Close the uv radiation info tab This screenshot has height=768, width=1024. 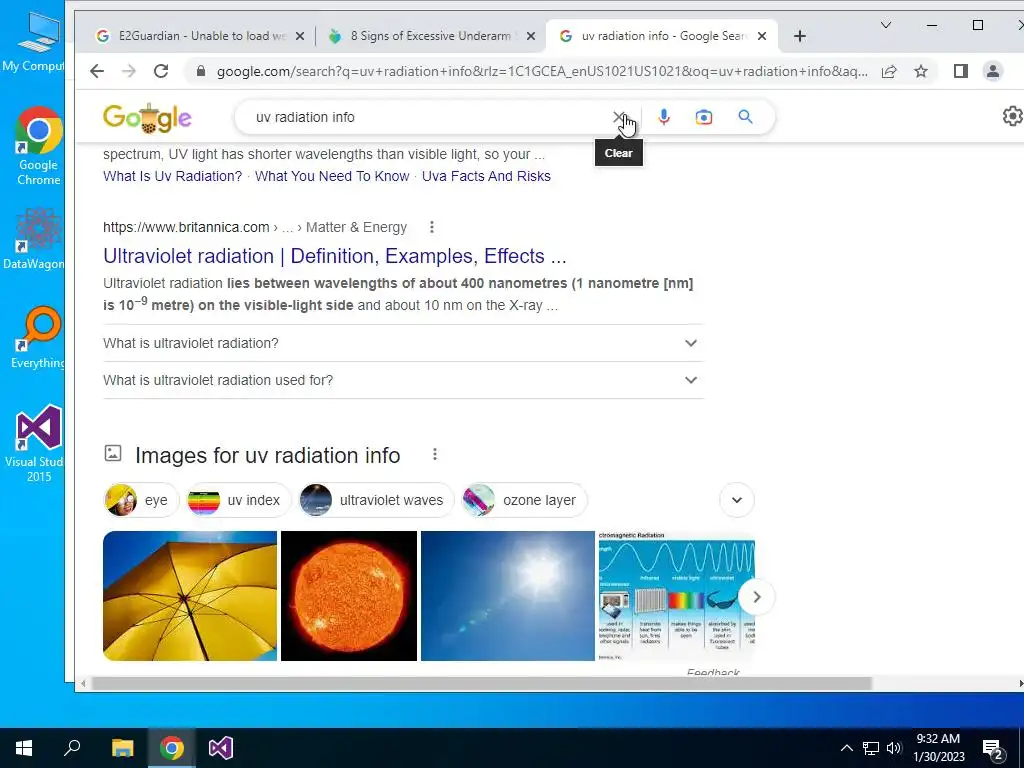(x=761, y=36)
